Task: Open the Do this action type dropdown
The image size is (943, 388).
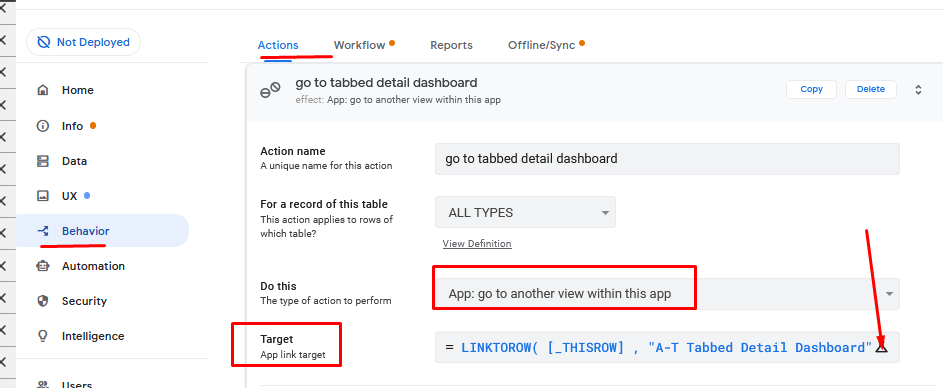Action: (667, 294)
